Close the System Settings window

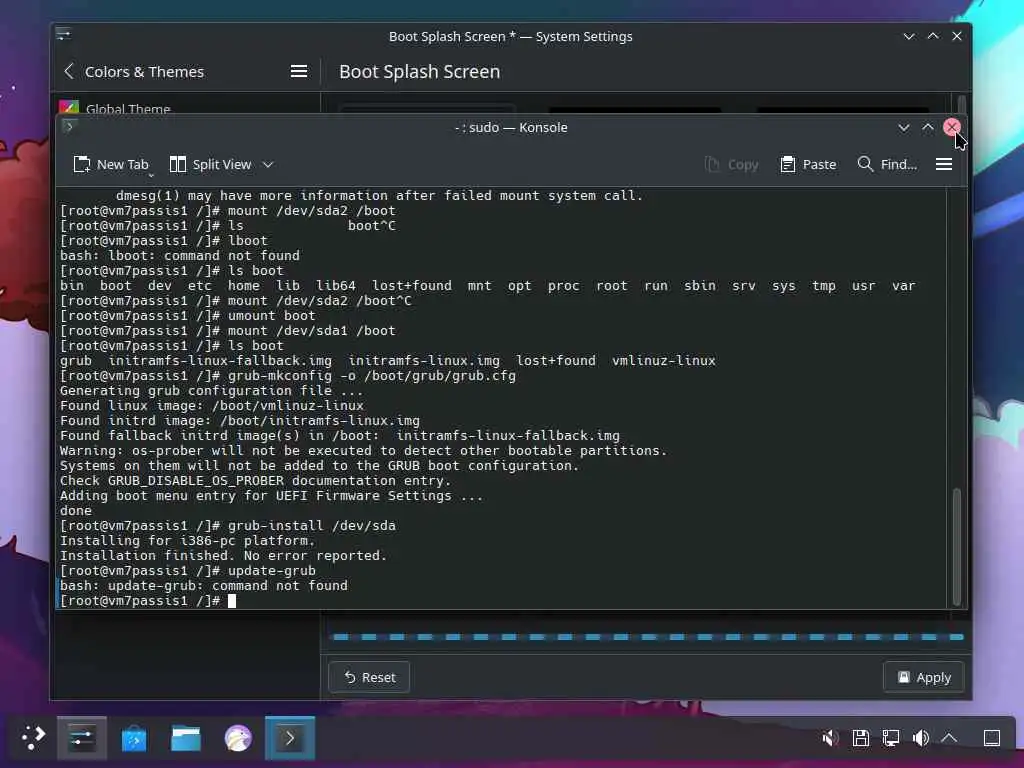click(x=957, y=37)
